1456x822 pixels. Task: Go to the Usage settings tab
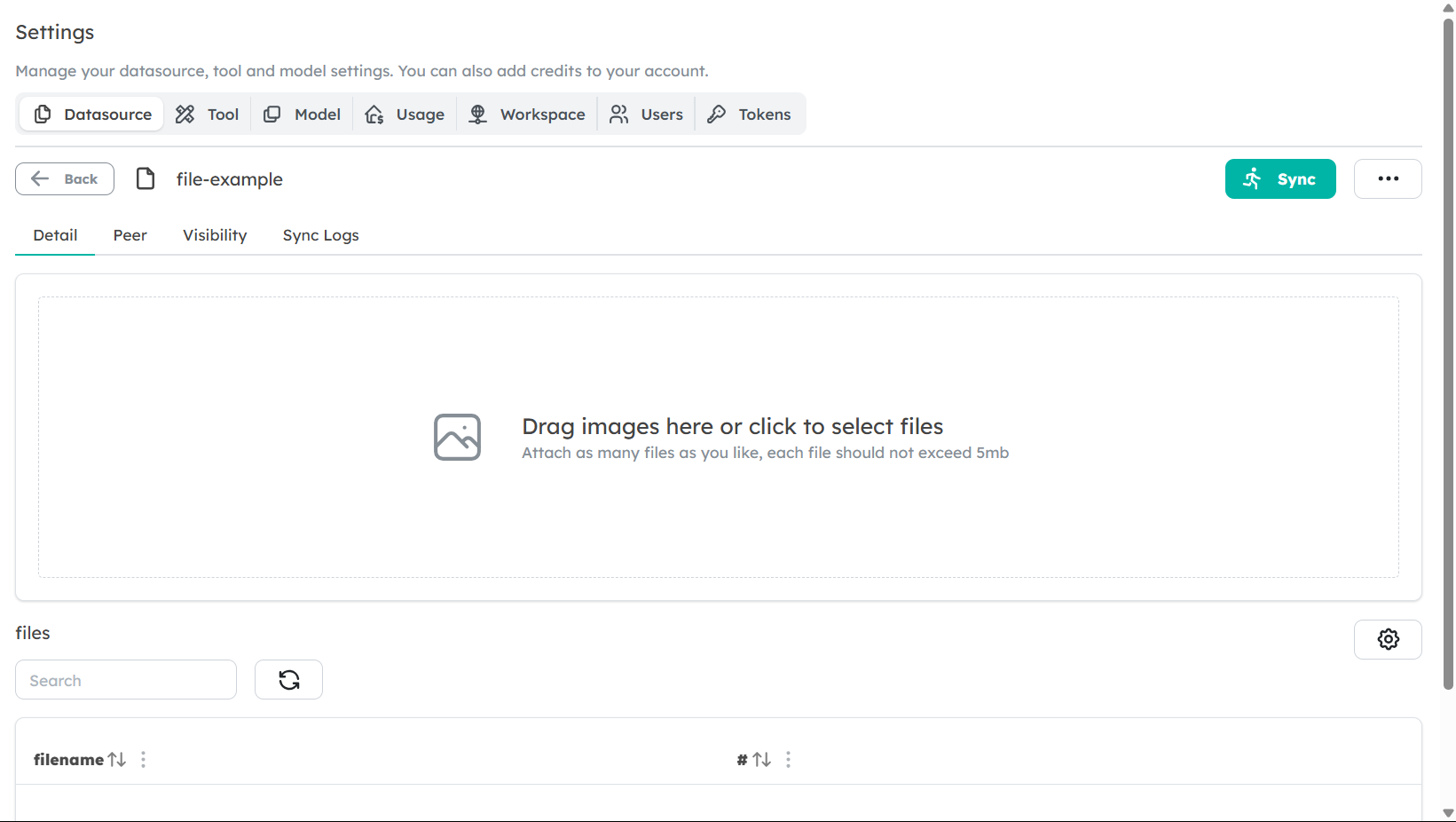click(x=405, y=115)
